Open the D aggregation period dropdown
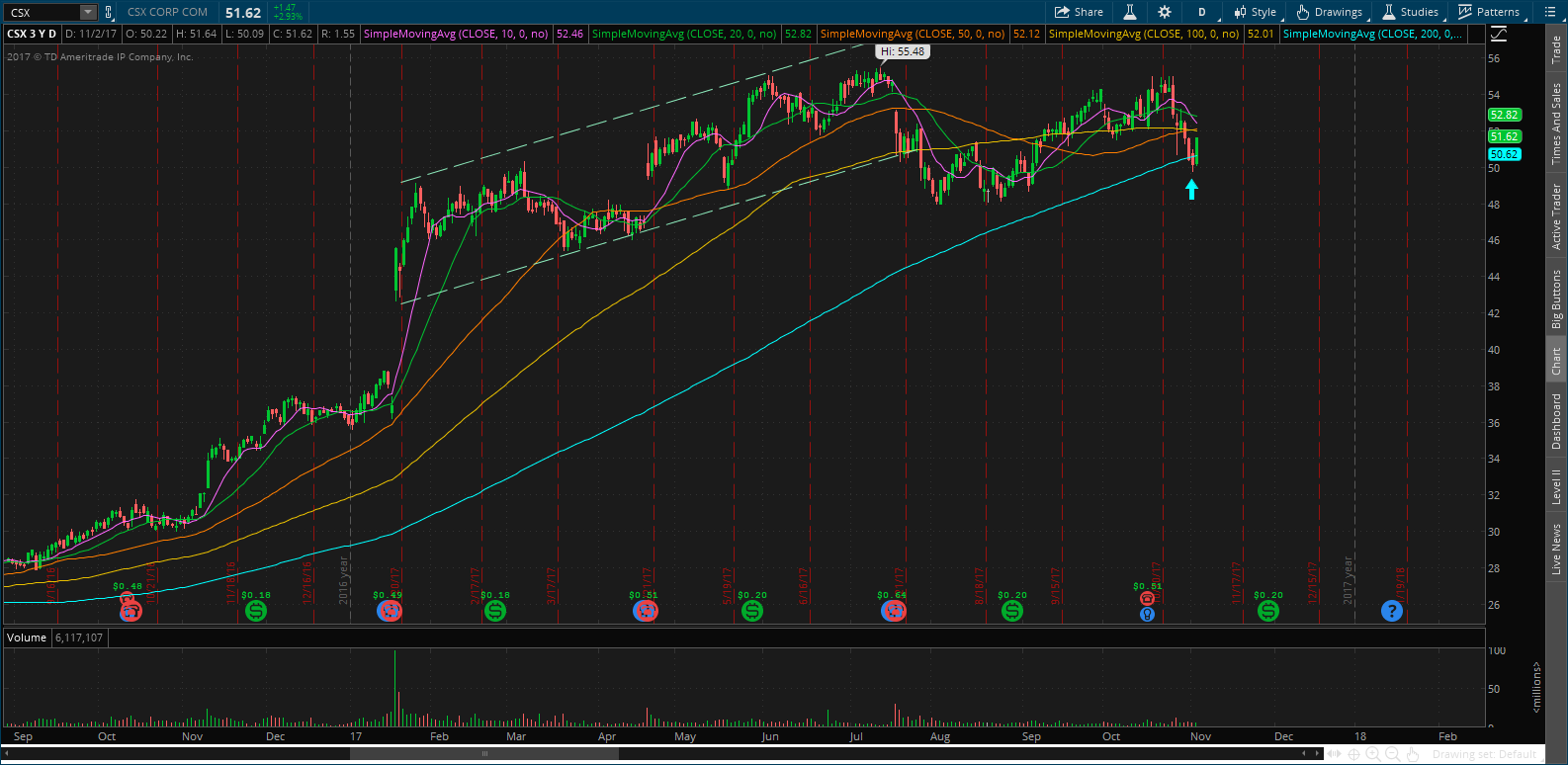 pos(1202,12)
